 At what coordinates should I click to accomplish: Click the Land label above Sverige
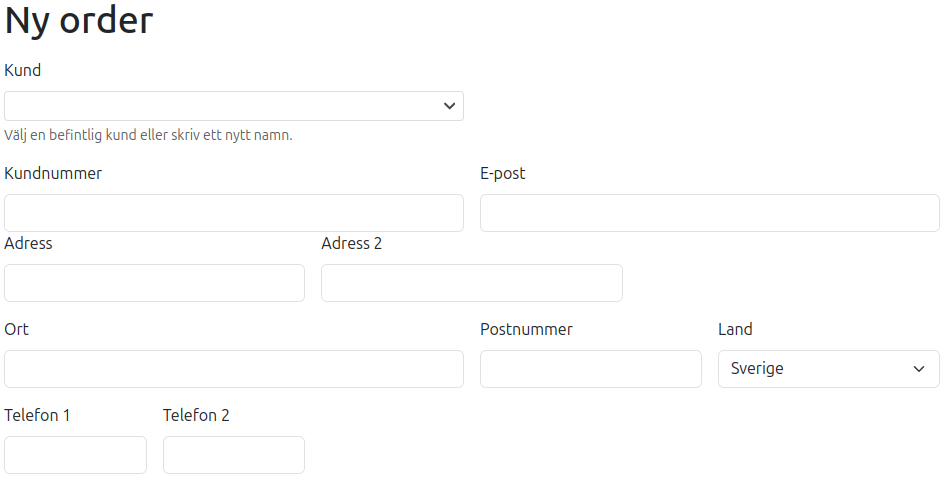pyautogui.click(x=735, y=329)
